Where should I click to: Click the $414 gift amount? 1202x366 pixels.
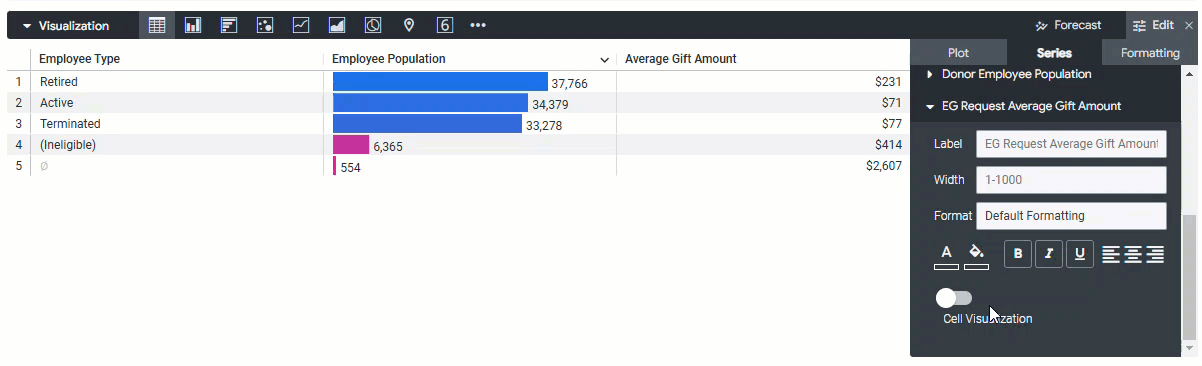click(888, 145)
